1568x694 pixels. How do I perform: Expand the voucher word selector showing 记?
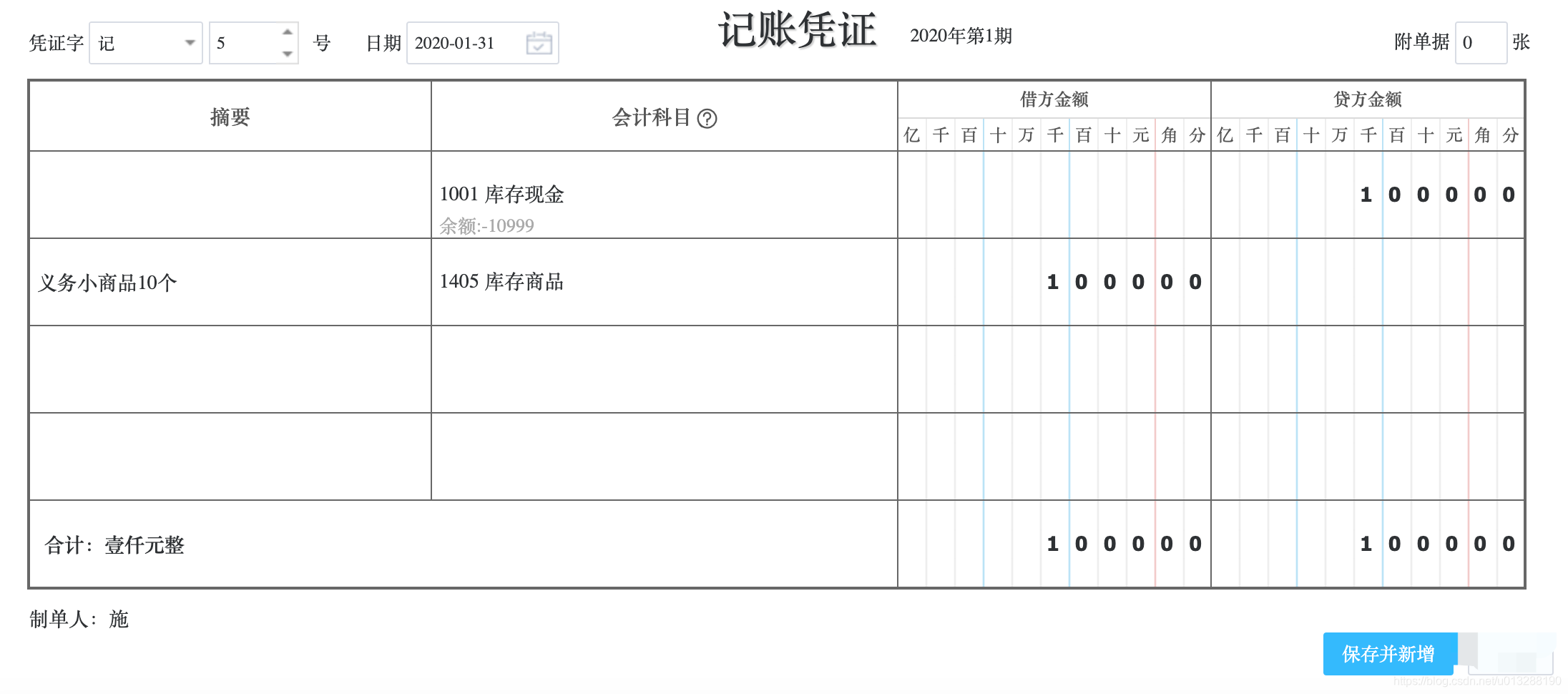(145, 43)
